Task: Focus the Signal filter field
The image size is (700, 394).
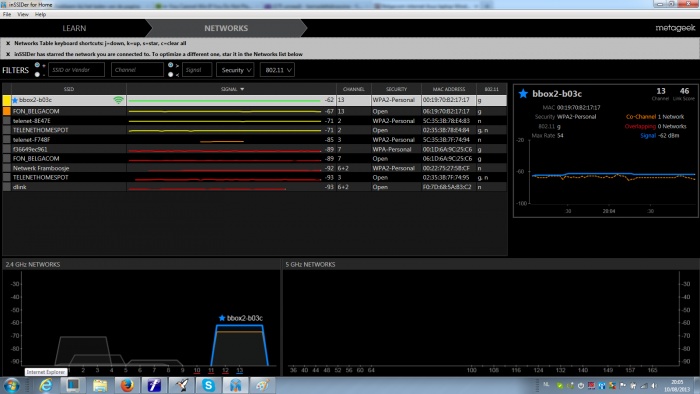Action: 197,70
